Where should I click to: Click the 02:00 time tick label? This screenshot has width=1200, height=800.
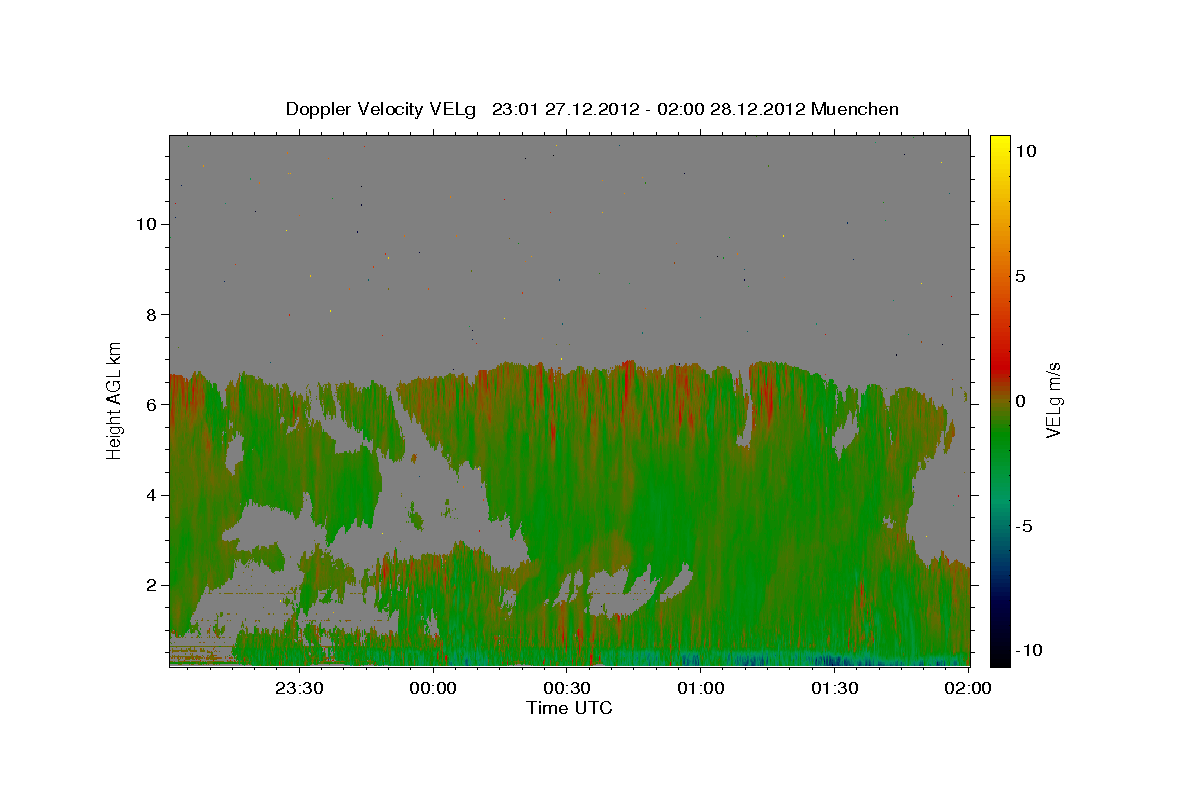click(967, 688)
